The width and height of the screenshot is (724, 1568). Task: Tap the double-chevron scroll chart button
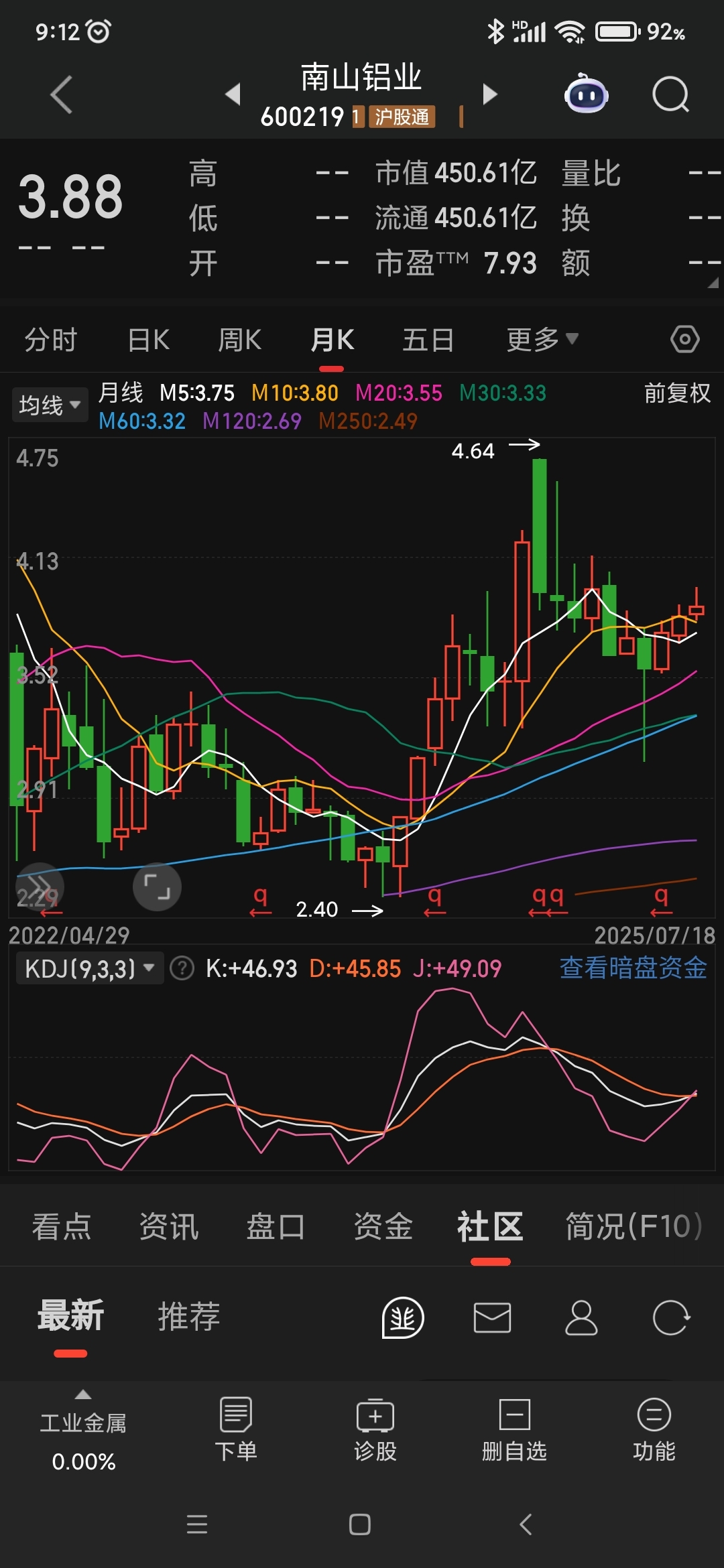[x=40, y=886]
